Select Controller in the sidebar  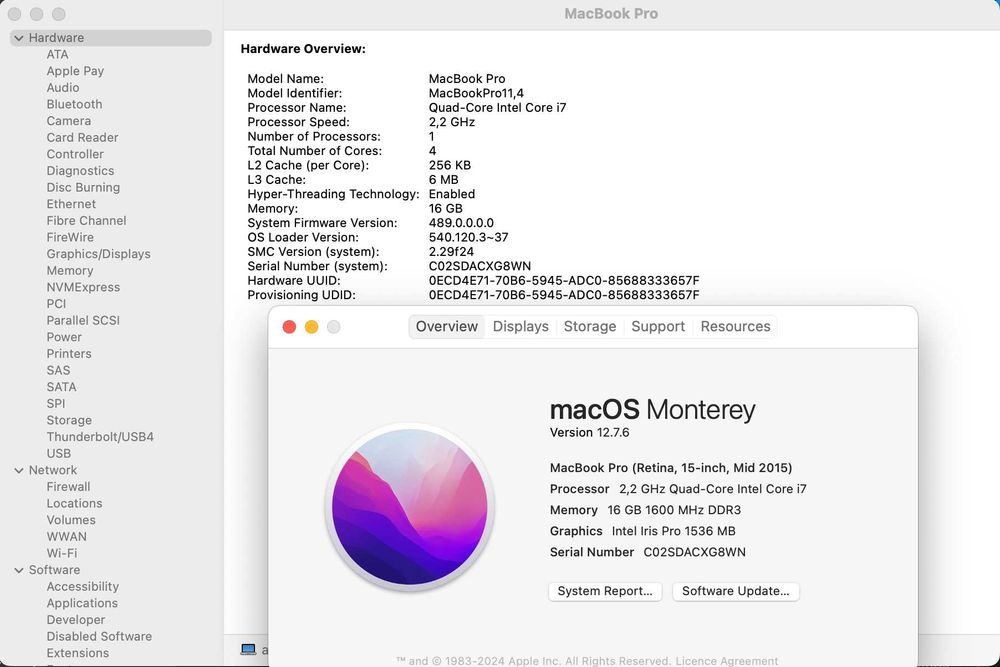coord(75,154)
